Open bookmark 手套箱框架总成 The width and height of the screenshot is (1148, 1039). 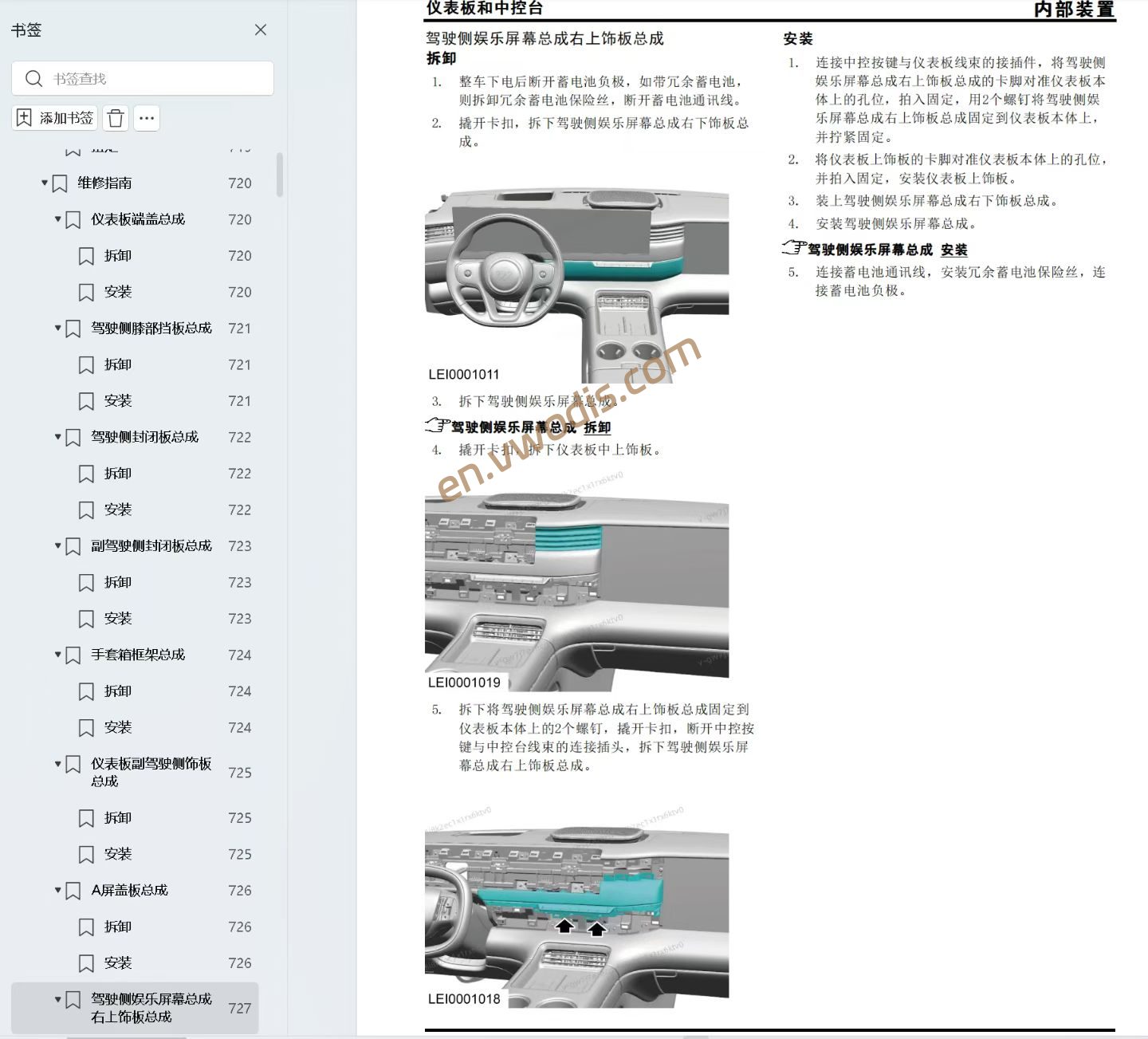tap(138, 654)
